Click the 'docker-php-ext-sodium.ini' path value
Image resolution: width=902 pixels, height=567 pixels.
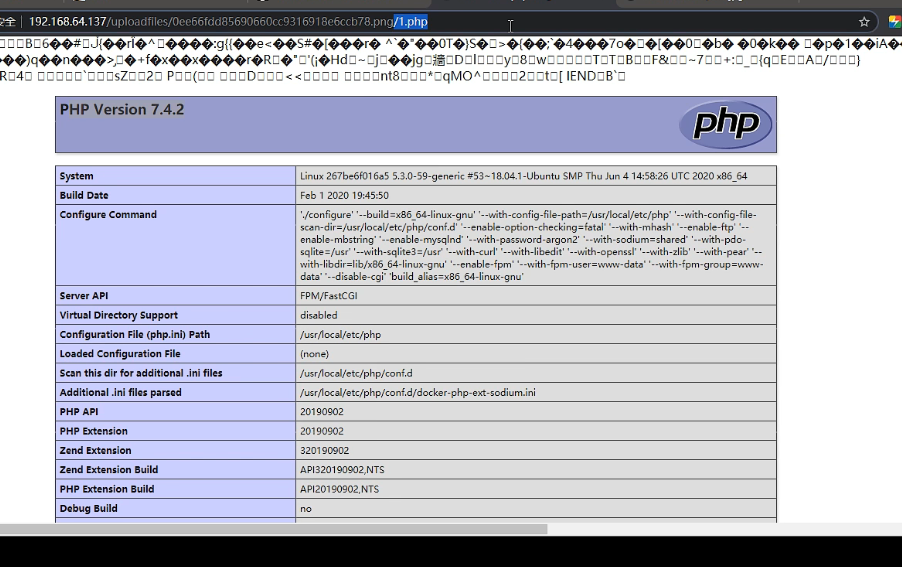tap(418, 392)
